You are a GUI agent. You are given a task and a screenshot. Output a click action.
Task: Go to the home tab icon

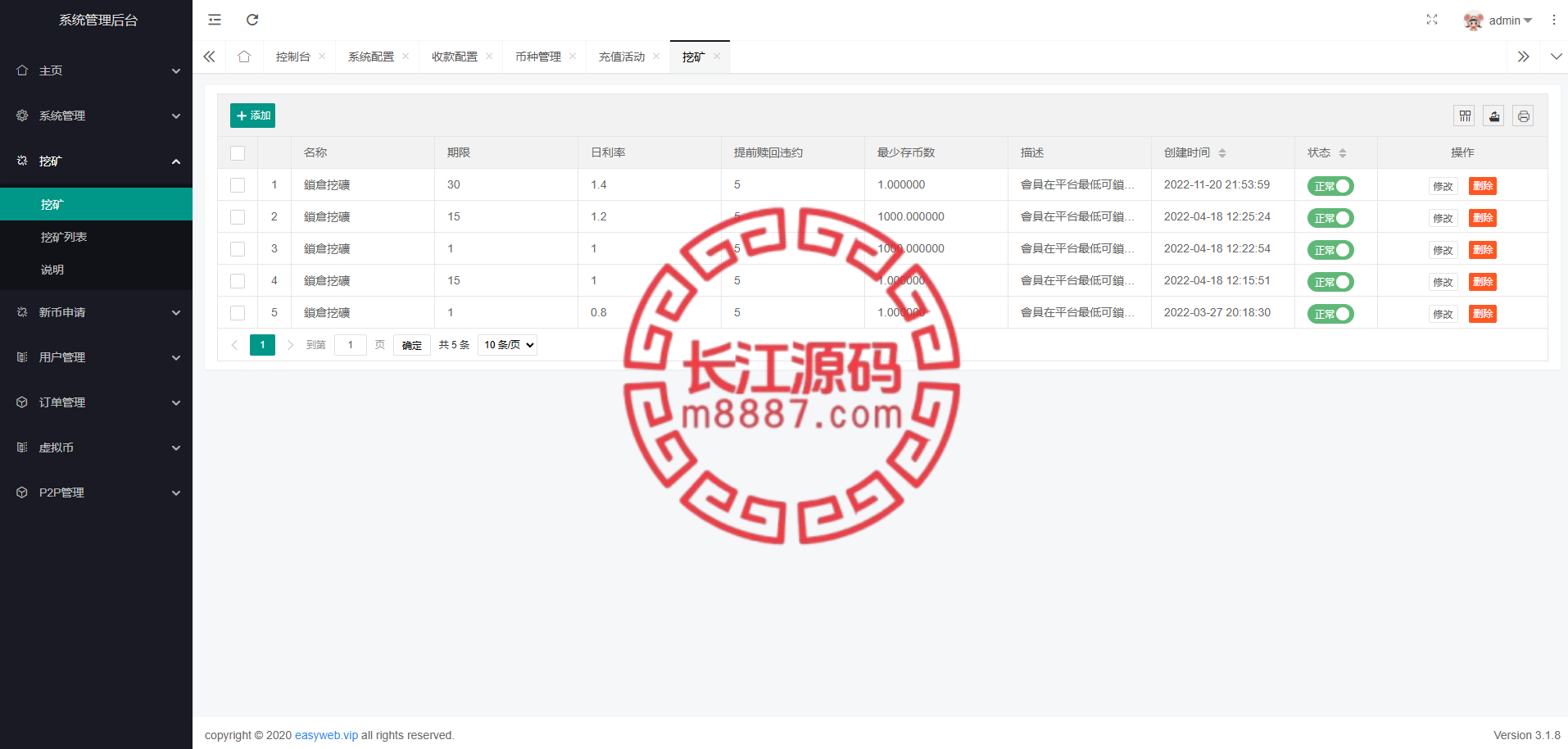coord(244,57)
